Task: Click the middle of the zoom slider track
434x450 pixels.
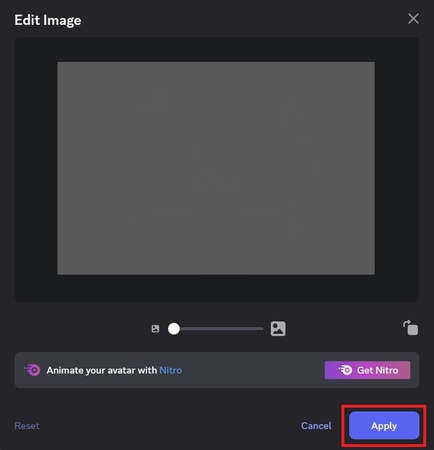Action: (218, 329)
